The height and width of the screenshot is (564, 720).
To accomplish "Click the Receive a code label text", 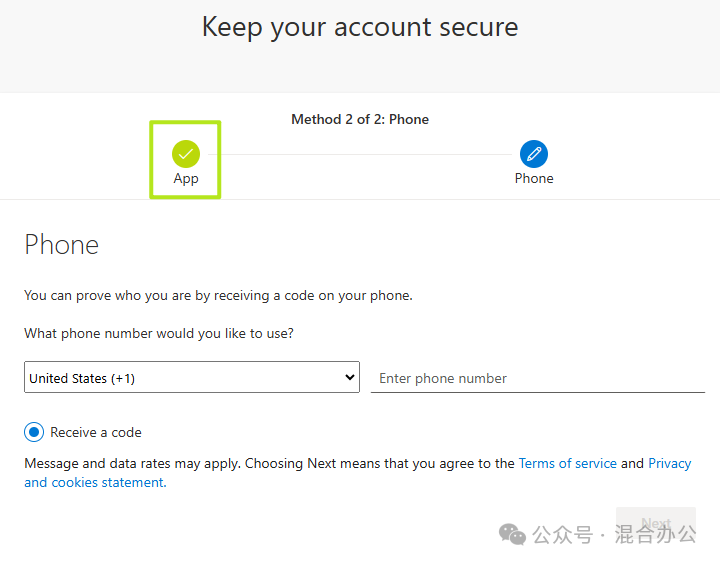I will tap(96, 432).
